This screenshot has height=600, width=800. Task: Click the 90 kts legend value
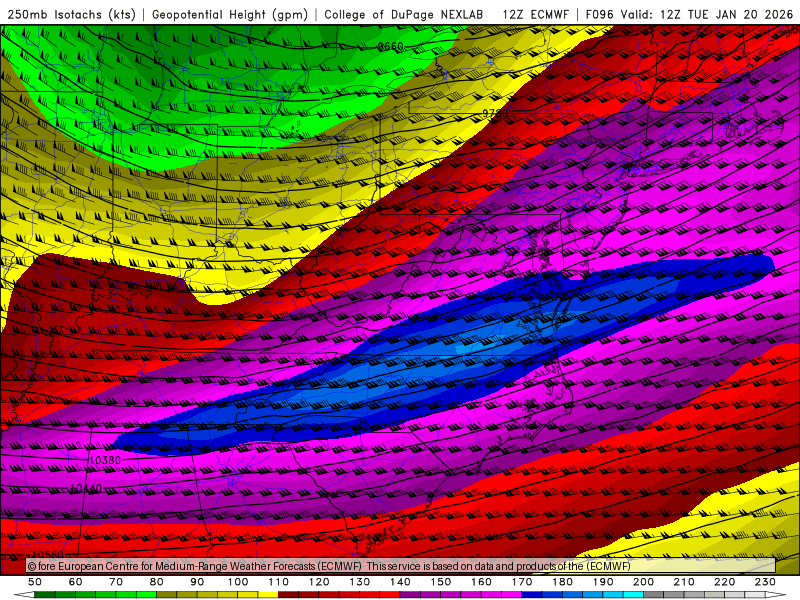(x=197, y=582)
